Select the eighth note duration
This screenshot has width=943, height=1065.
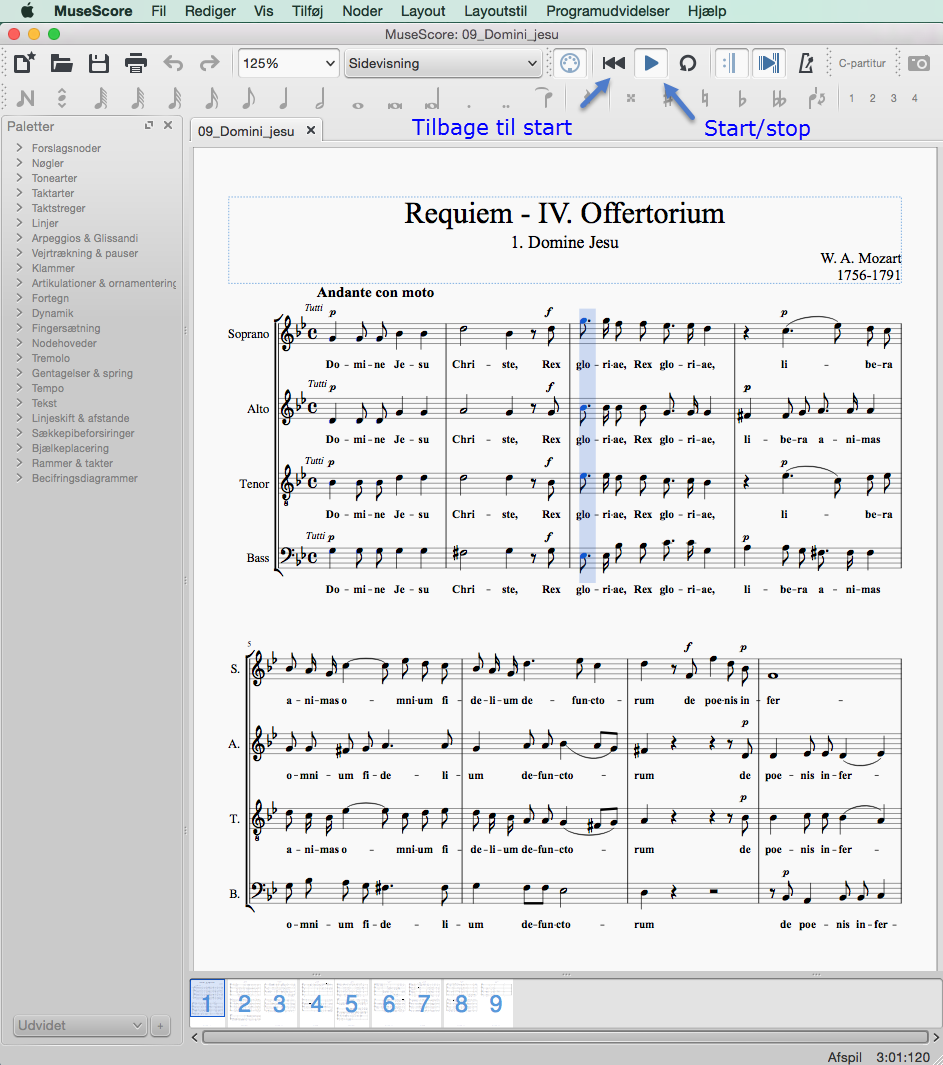pyautogui.click(x=249, y=98)
